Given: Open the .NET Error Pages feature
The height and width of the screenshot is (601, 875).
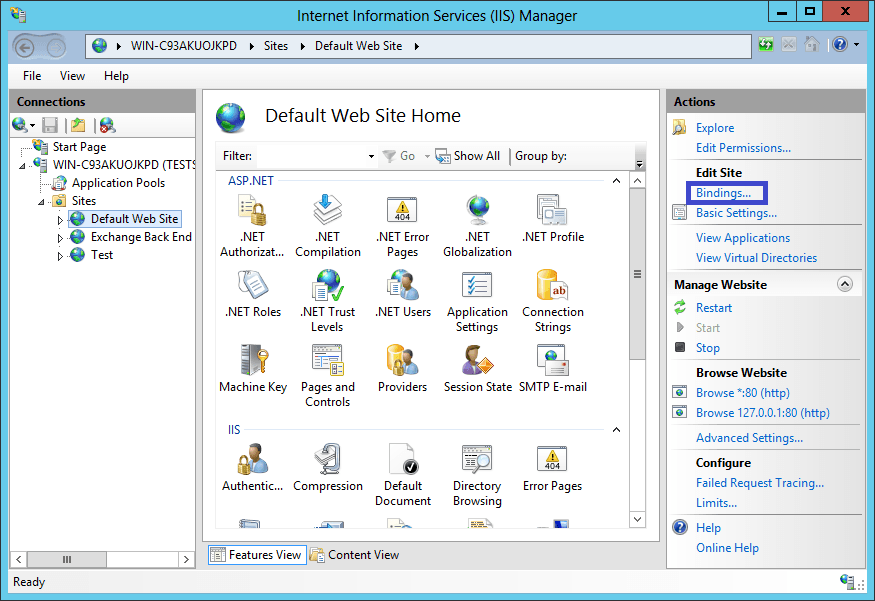Looking at the screenshot, I should click(x=402, y=218).
